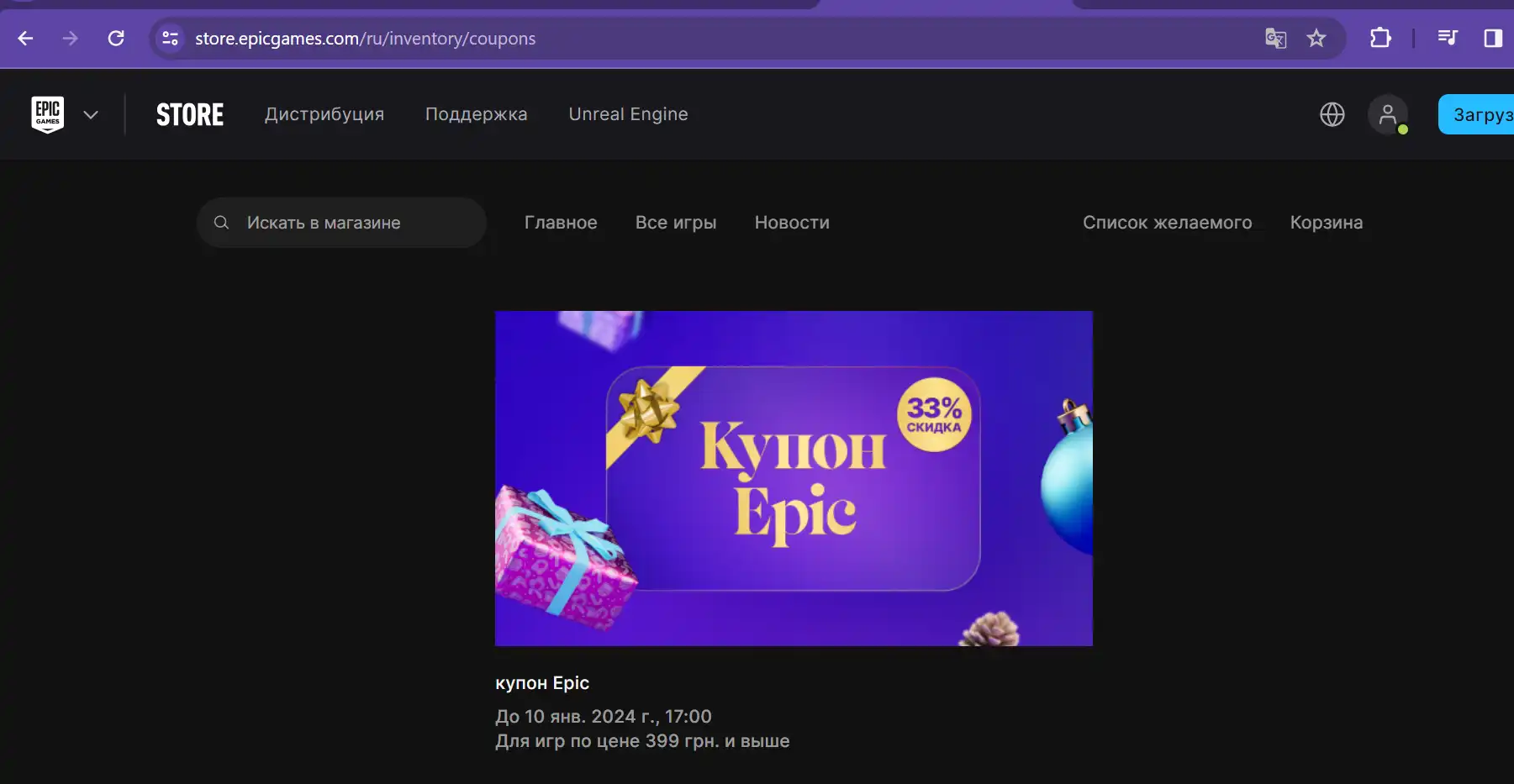Open the Дистрибуция menu item
The image size is (1514, 784).
[x=324, y=114]
